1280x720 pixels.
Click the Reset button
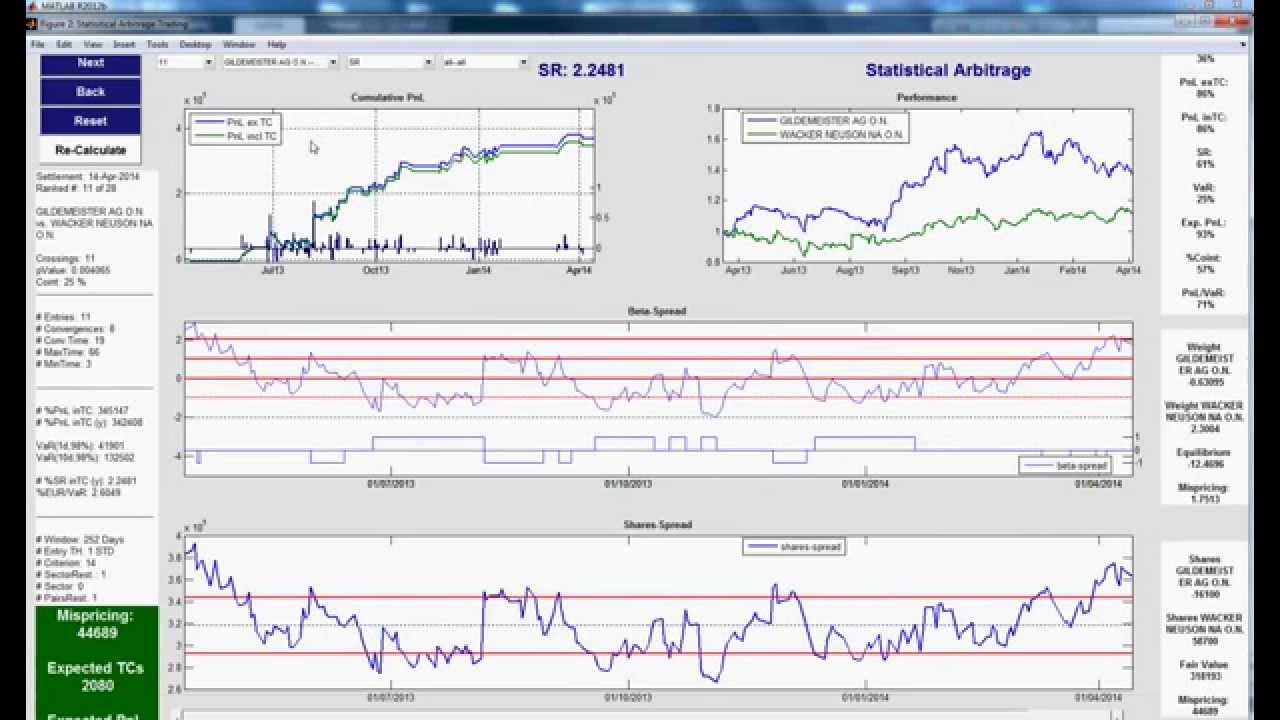(x=90, y=120)
